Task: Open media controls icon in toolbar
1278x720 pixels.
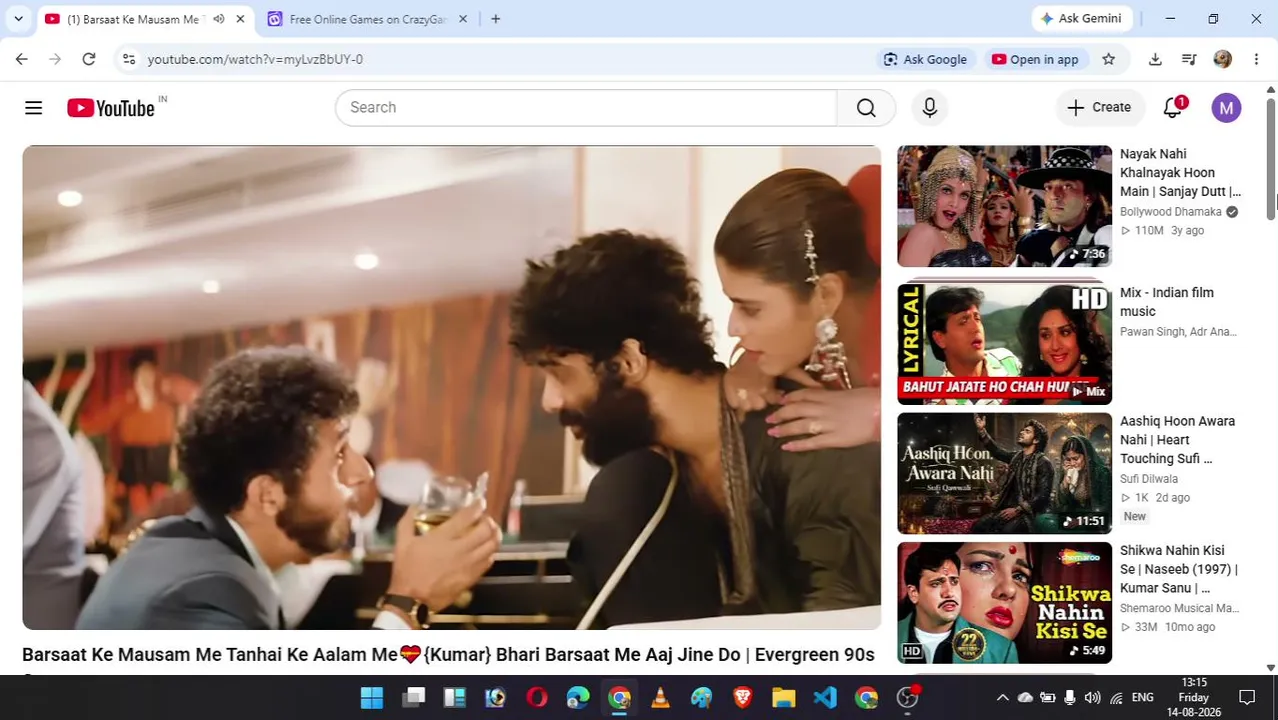Action: point(1189,59)
